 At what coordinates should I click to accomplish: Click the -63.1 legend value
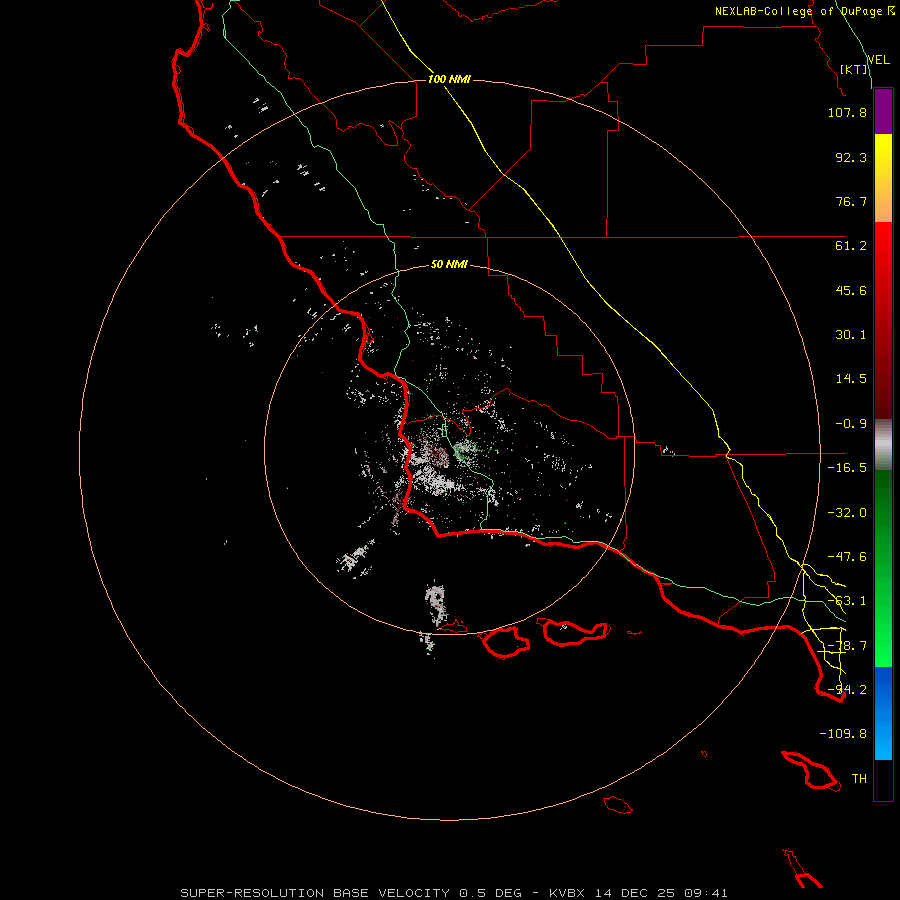tap(847, 601)
